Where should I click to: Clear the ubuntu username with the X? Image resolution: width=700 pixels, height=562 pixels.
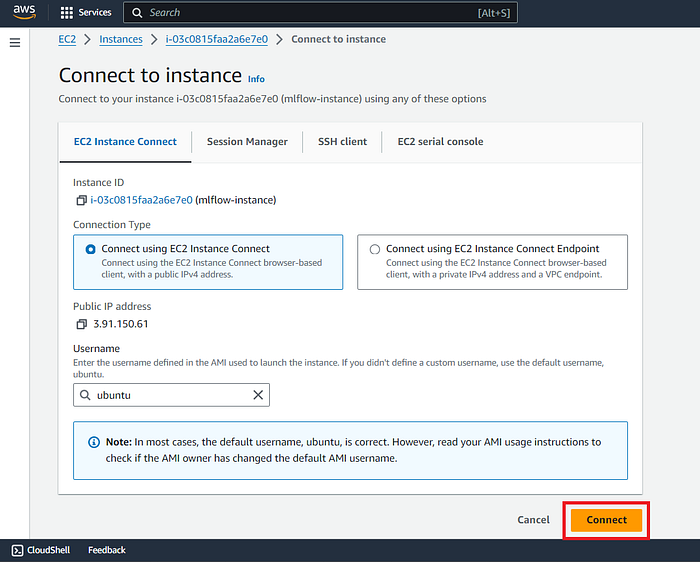tap(258, 395)
